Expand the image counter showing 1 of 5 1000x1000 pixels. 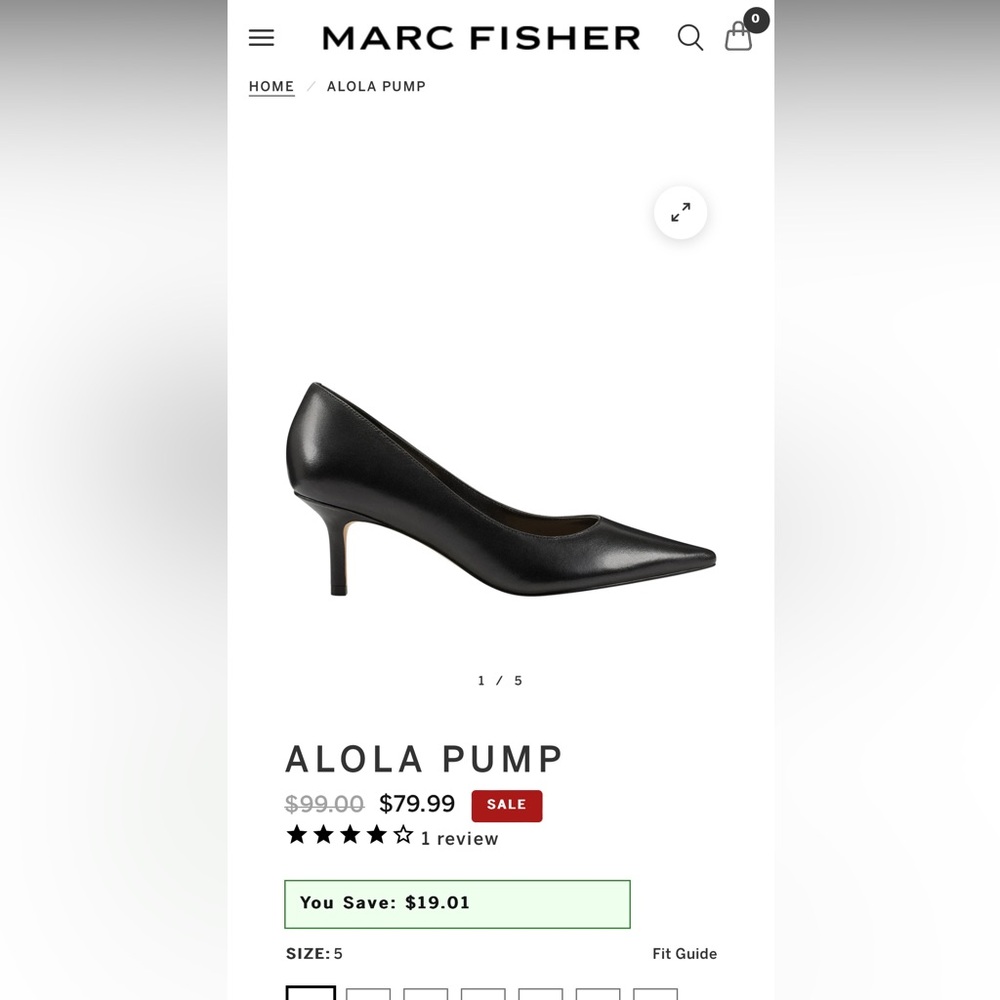point(499,680)
